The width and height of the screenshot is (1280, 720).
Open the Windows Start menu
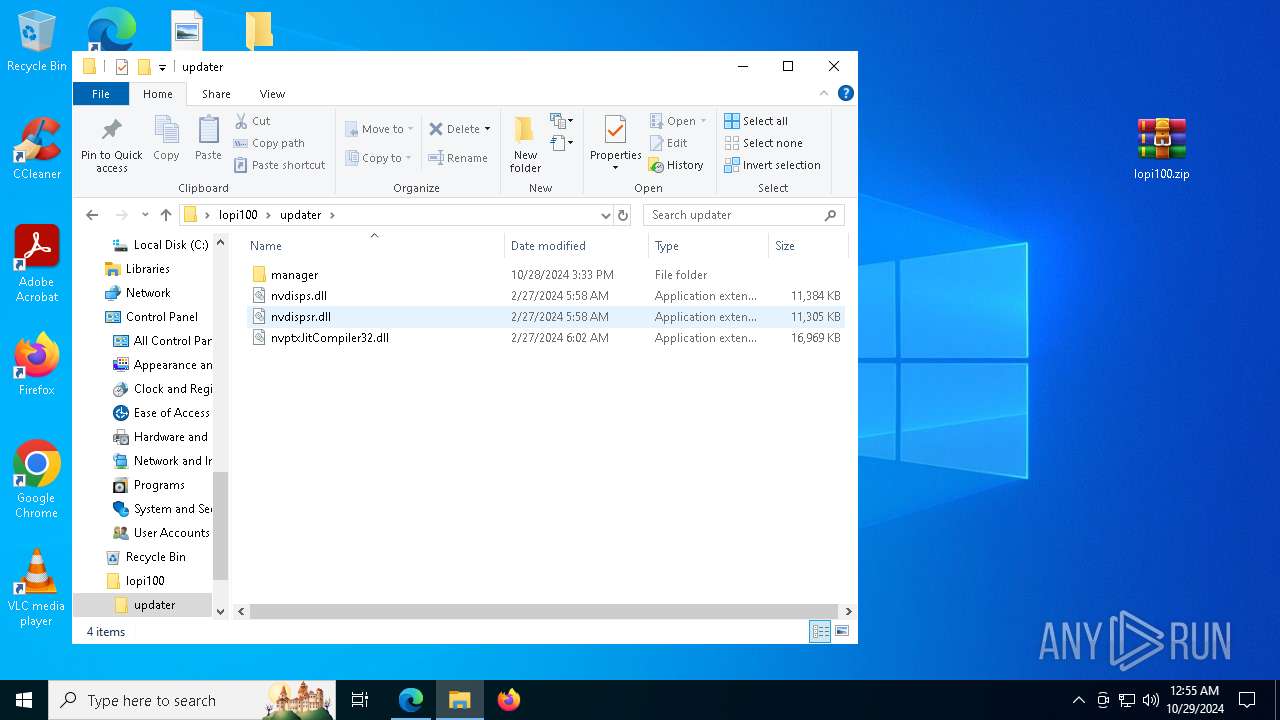tap(24, 700)
